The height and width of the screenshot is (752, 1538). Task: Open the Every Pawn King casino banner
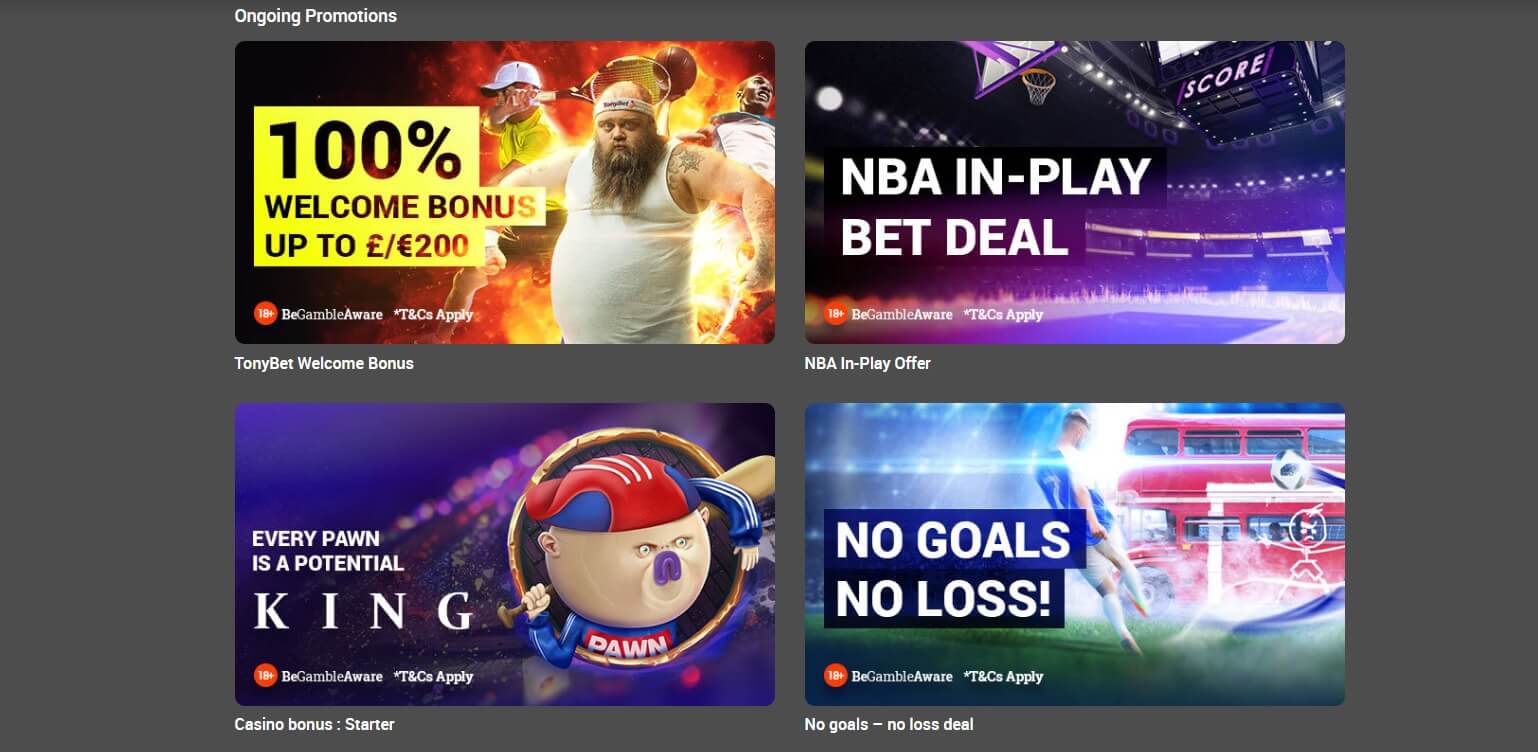click(x=504, y=554)
